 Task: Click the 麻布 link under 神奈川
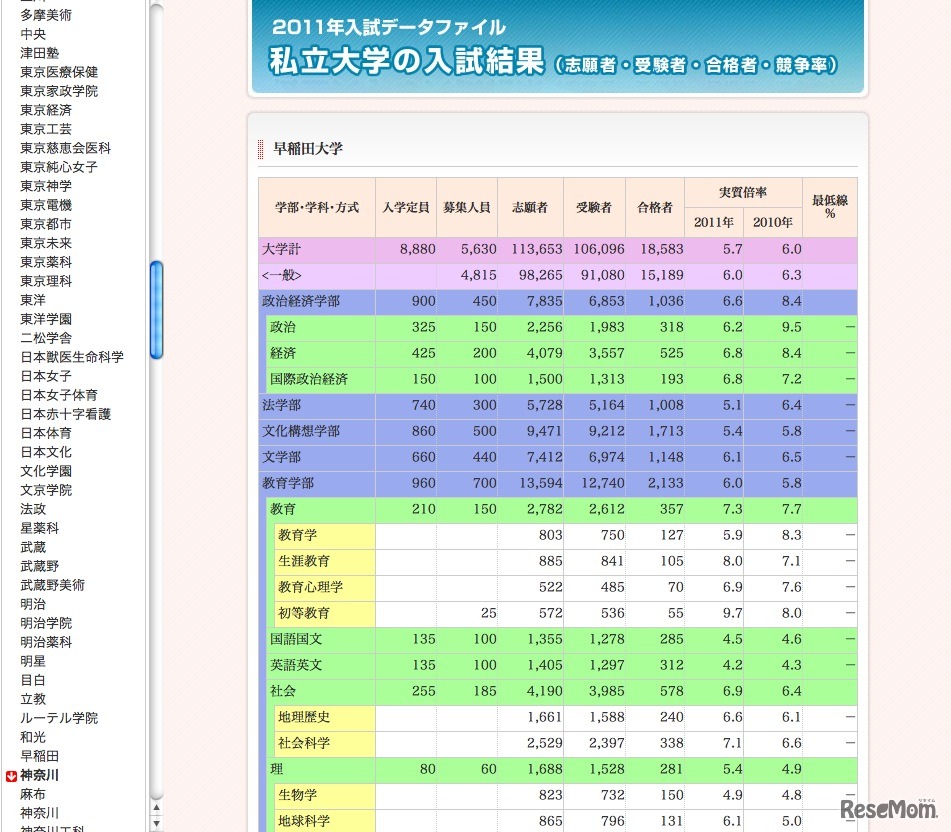[x=32, y=794]
